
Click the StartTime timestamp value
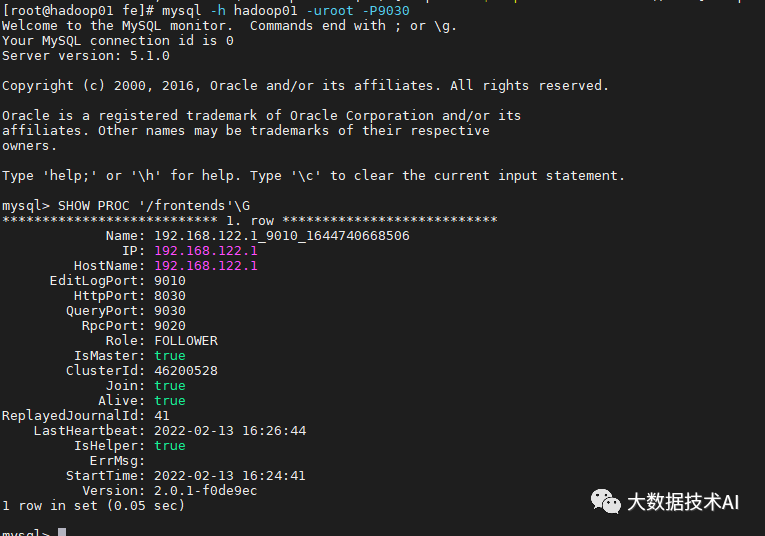229,476
